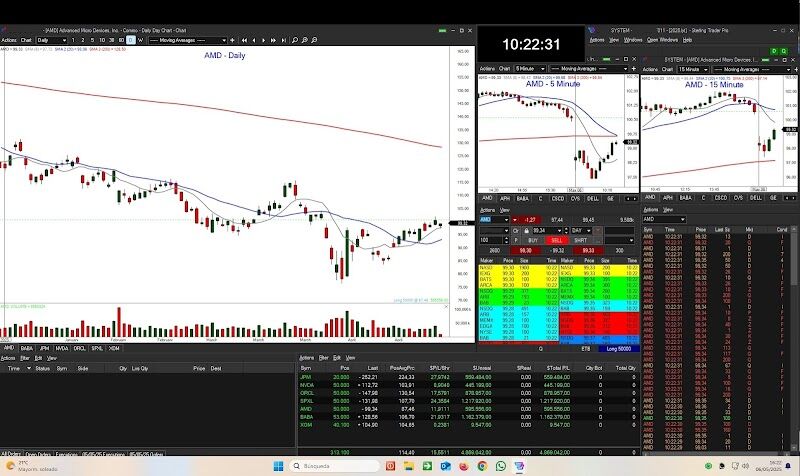
Task: Select BABA tab below Daily chart
Action: 27,348
